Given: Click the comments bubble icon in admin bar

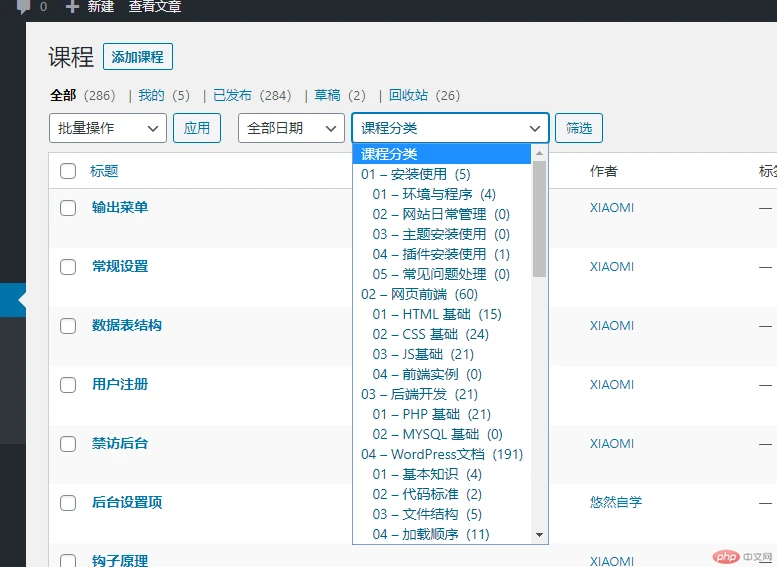Looking at the screenshot, I should pyautogui.click(x=23, y=7).
